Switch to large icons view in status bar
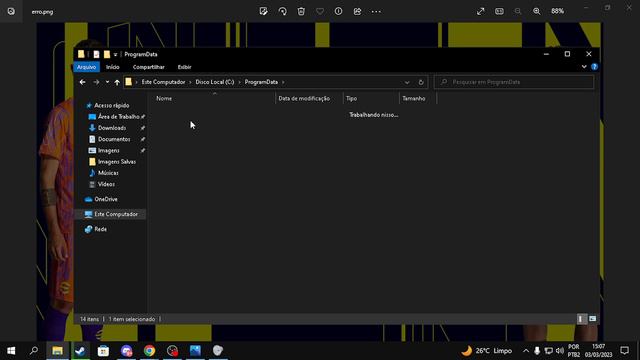 click(592, 319)
